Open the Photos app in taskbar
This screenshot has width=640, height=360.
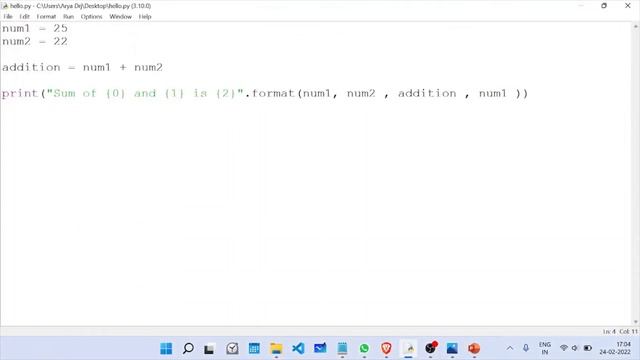point(452,348)
